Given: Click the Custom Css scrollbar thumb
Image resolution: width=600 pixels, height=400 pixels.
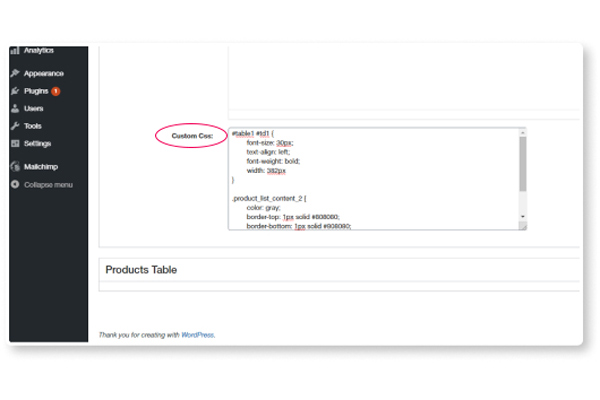Looking at the screenshot, I should tap(522, 163).
